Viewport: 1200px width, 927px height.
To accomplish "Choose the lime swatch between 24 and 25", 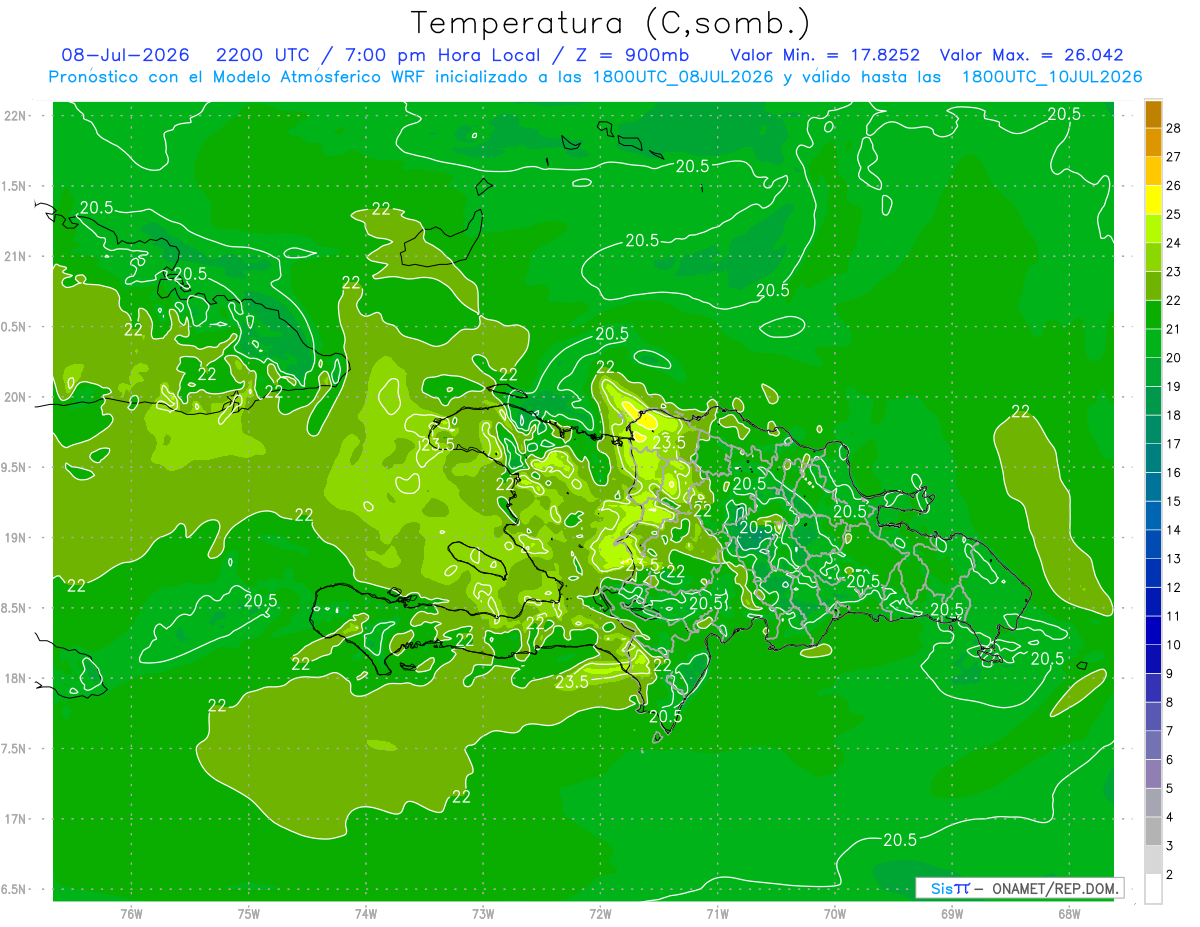I will pos(1153,229).
